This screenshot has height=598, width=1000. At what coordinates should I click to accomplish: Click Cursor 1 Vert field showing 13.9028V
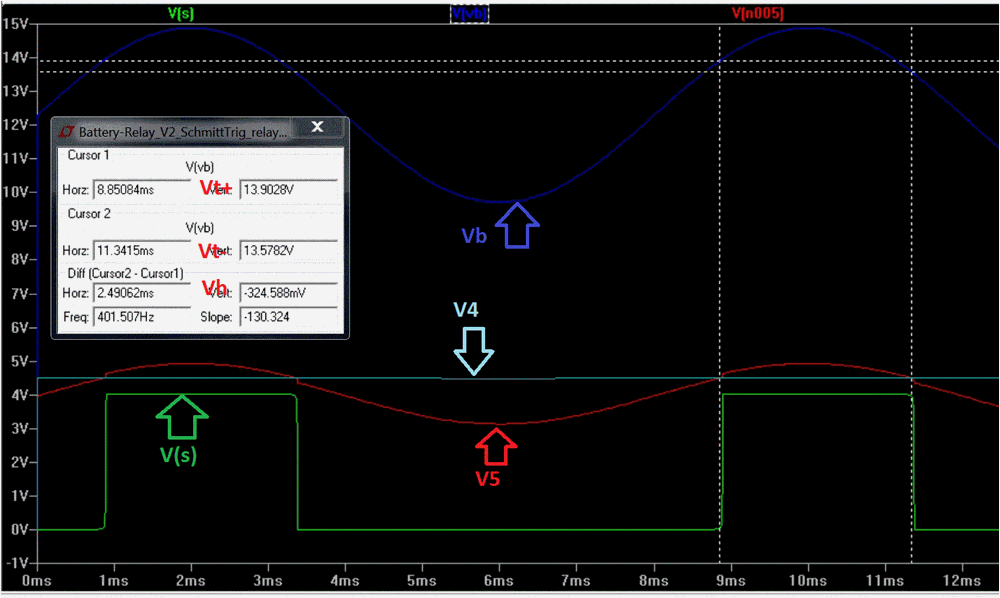coord(290,190)
